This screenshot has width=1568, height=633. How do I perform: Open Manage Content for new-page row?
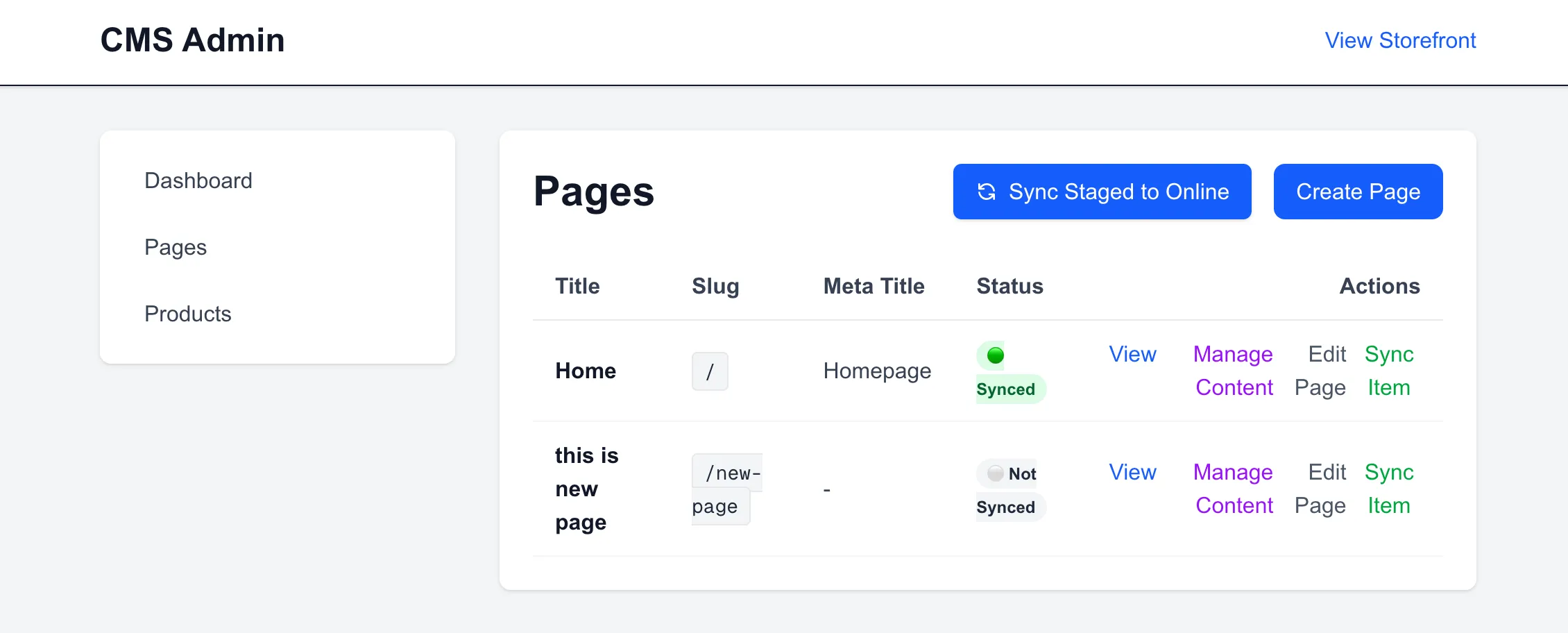(x=1234, y=489)
